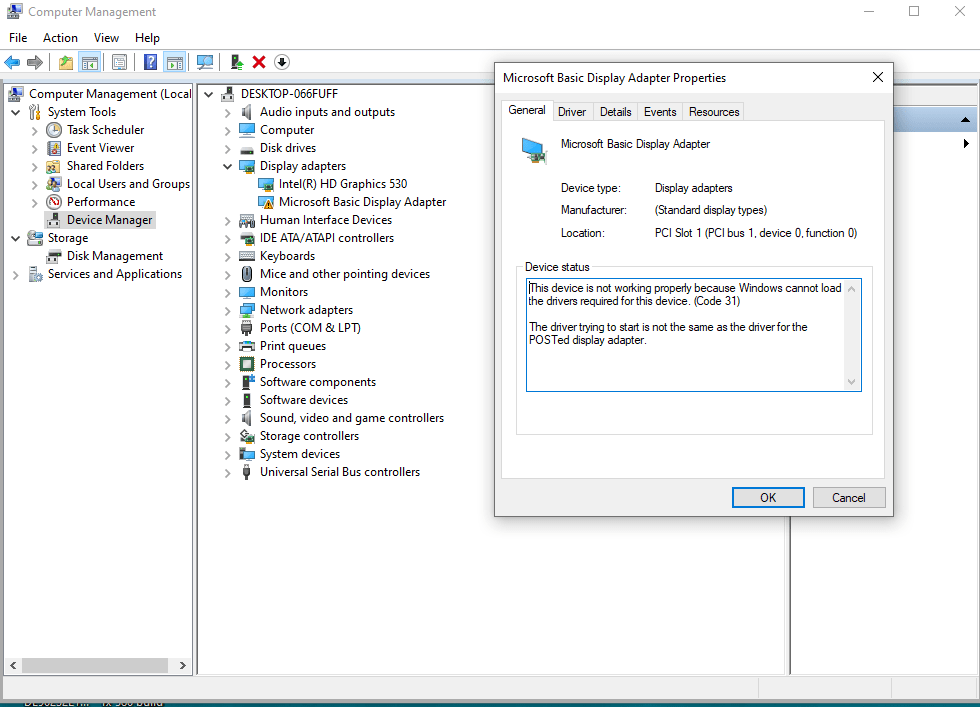Click the Properties toolbar icon
Viewport: 980px width, 707px height.
119,62
